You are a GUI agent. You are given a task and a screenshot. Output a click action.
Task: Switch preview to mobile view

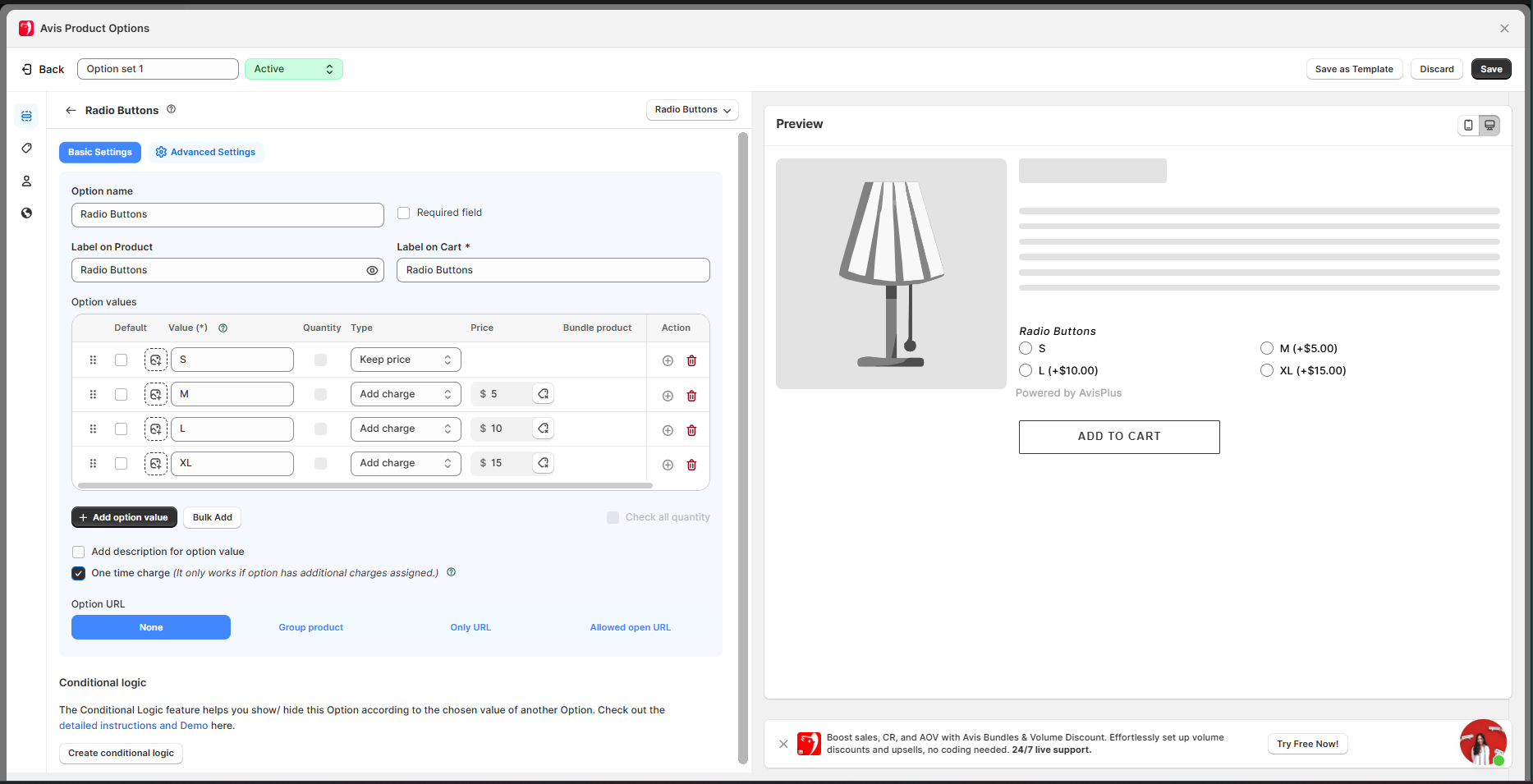pos(1468,125)
